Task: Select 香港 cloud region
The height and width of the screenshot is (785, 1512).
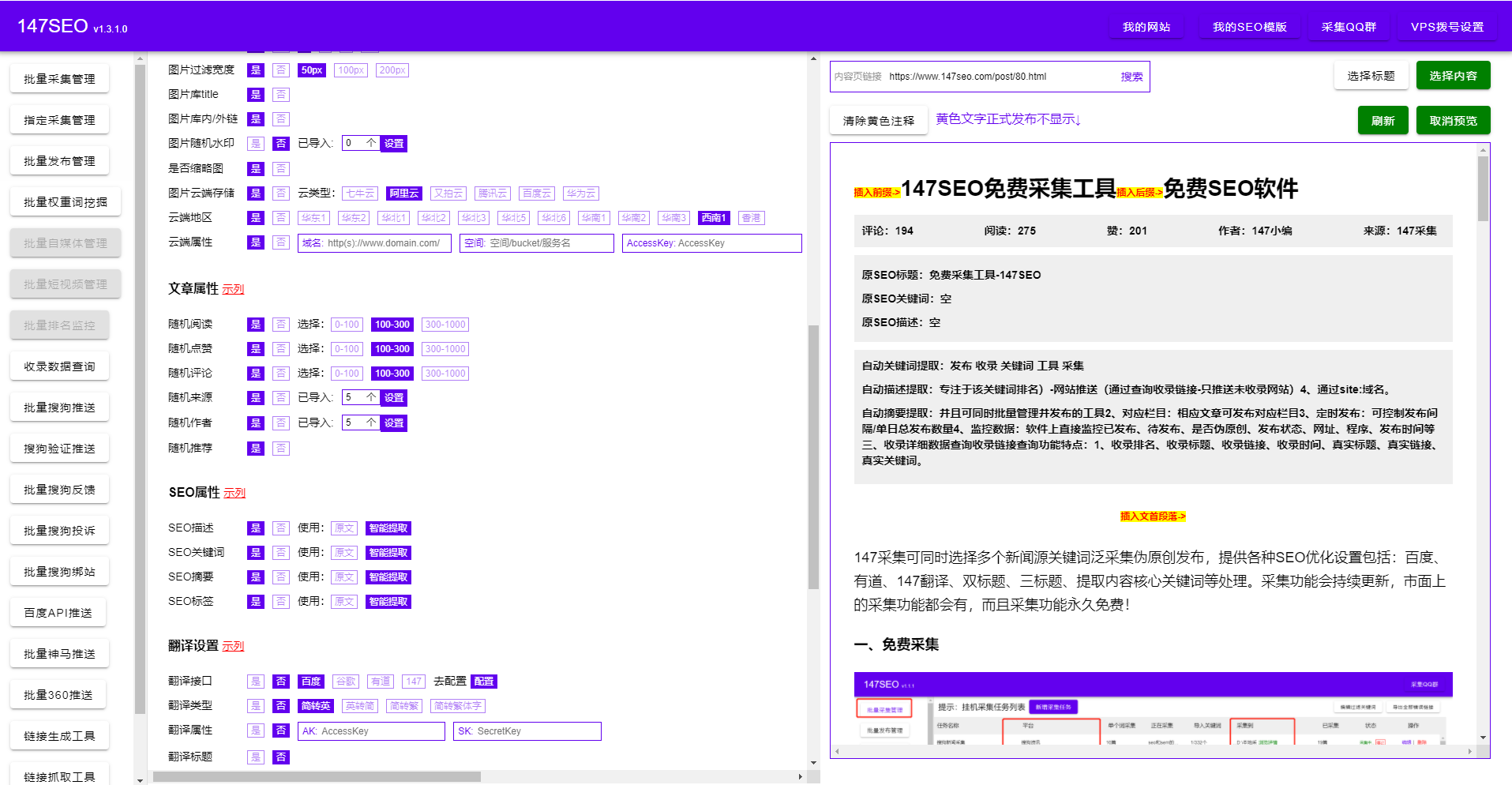Action: pos(752,218)
